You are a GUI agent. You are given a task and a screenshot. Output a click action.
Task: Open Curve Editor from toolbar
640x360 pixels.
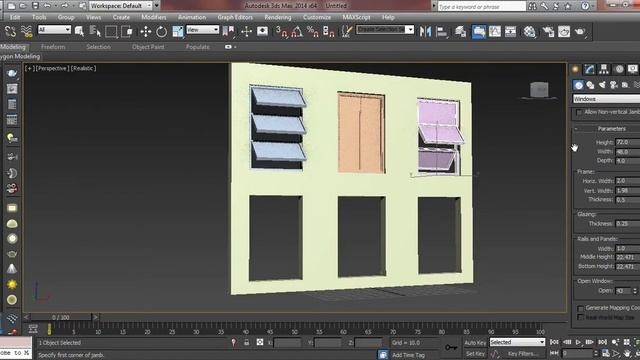[x=495, y=31]
